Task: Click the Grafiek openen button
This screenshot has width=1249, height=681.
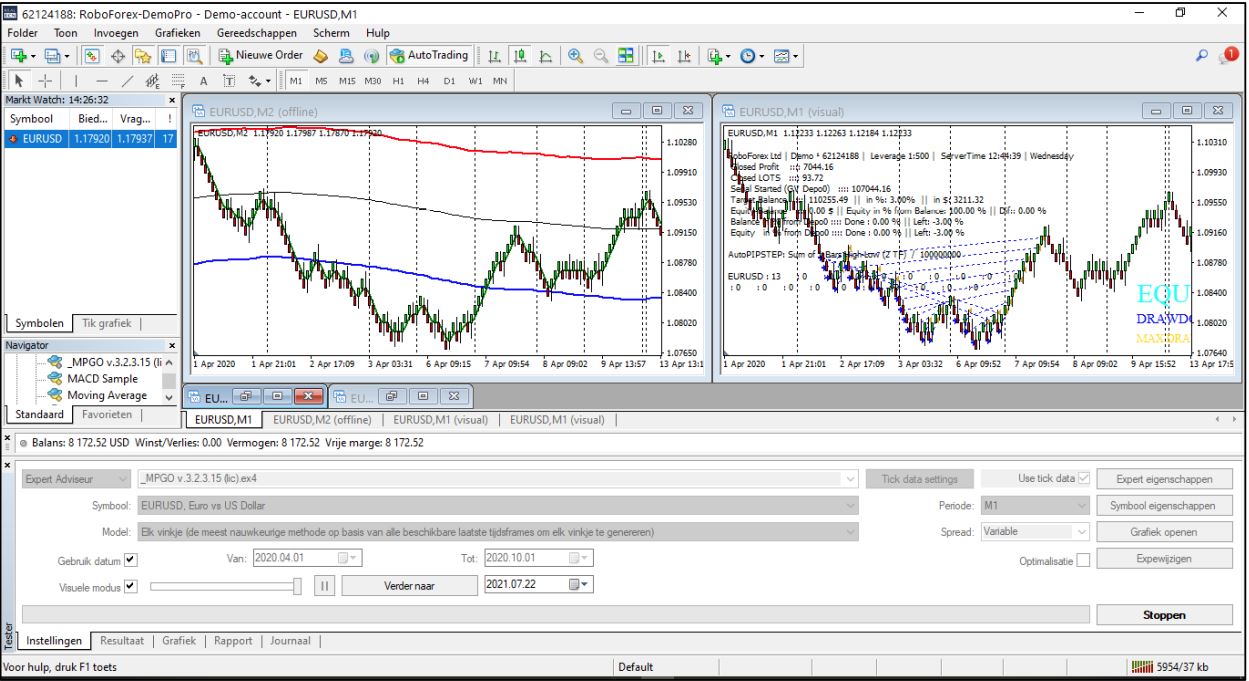Action: pyautogui.click(x=1164, y=532)
